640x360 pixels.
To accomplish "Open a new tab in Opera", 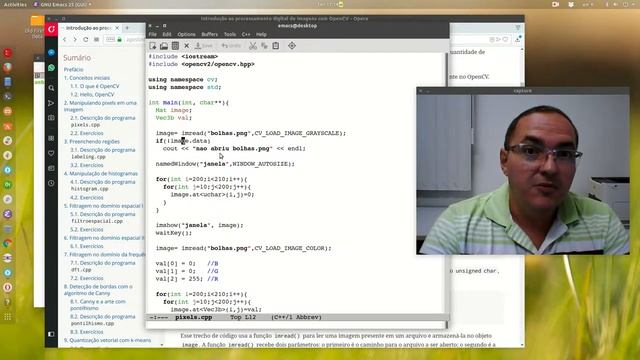I will point(127,28).
